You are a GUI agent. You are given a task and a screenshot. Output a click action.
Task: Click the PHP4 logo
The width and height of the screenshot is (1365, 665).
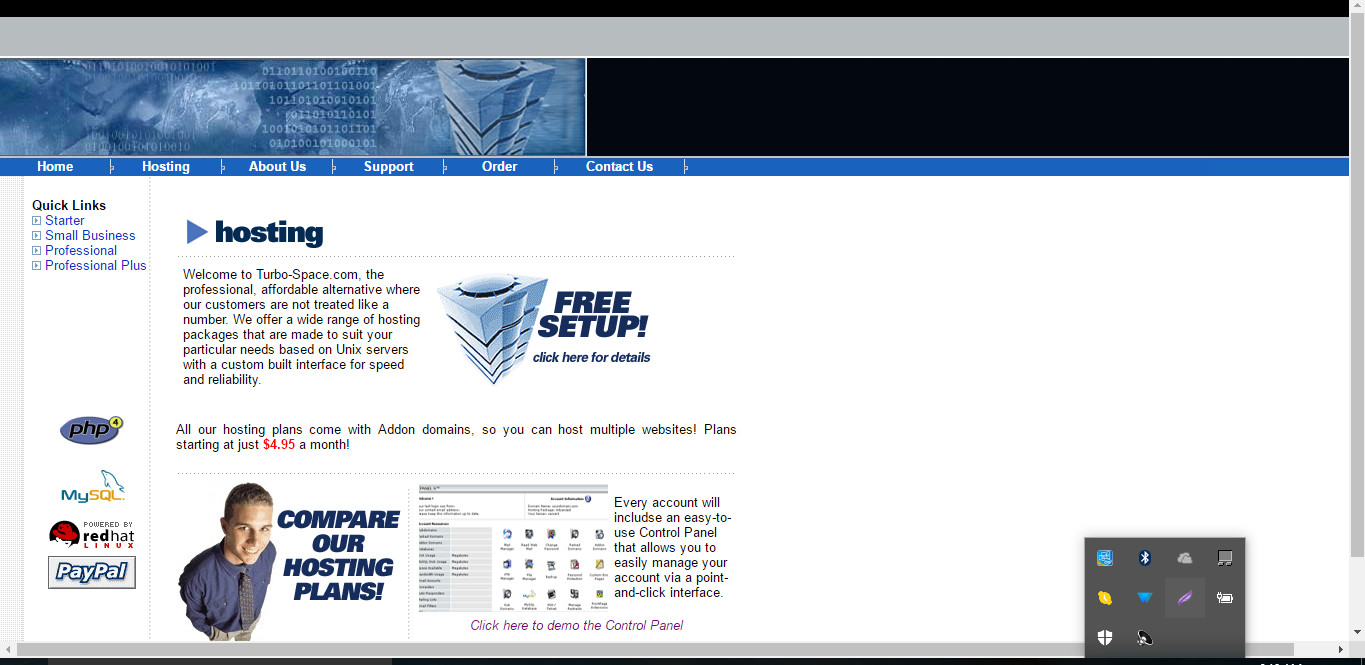click(x=91, y=430)
